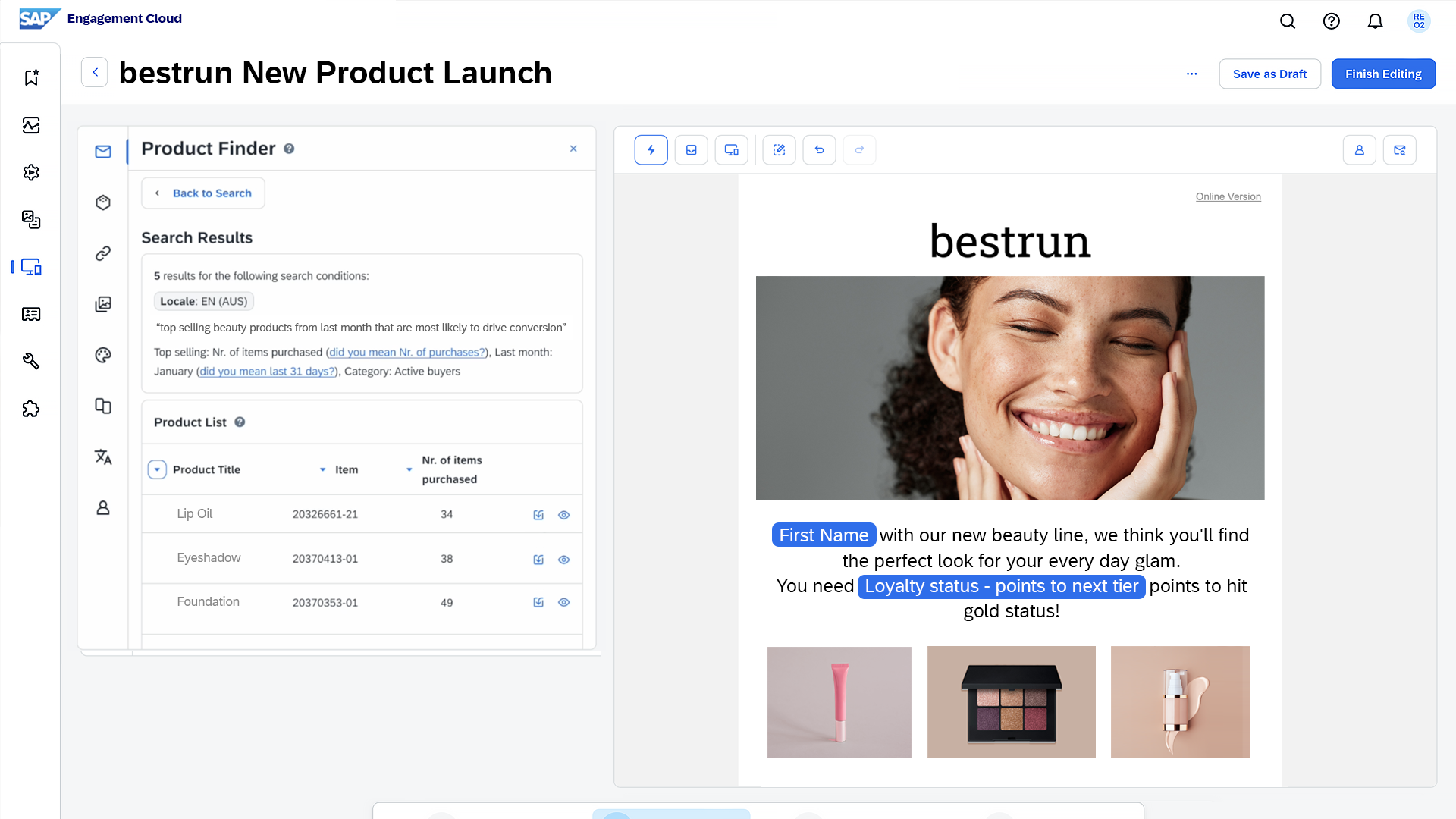
Task: Redo the last edit
Action: point(860,150)
